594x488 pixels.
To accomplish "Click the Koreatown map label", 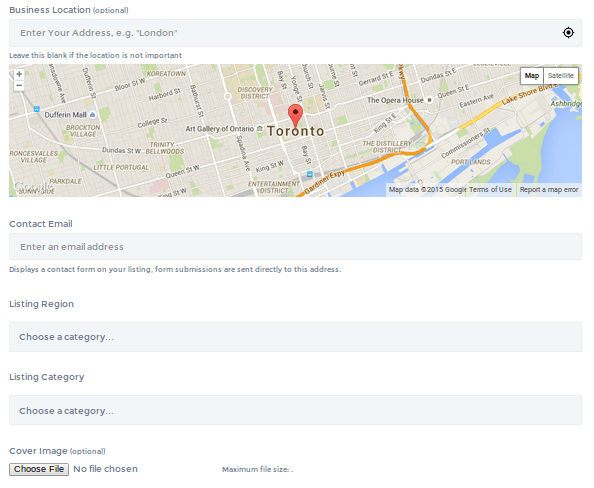I will [166, 74].
